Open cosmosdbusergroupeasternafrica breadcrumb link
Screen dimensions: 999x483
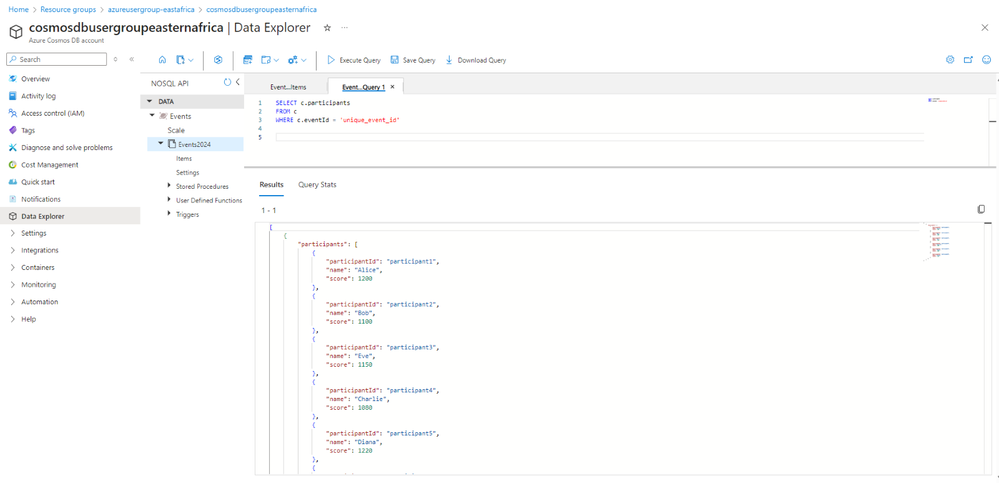tap(262, 10)
